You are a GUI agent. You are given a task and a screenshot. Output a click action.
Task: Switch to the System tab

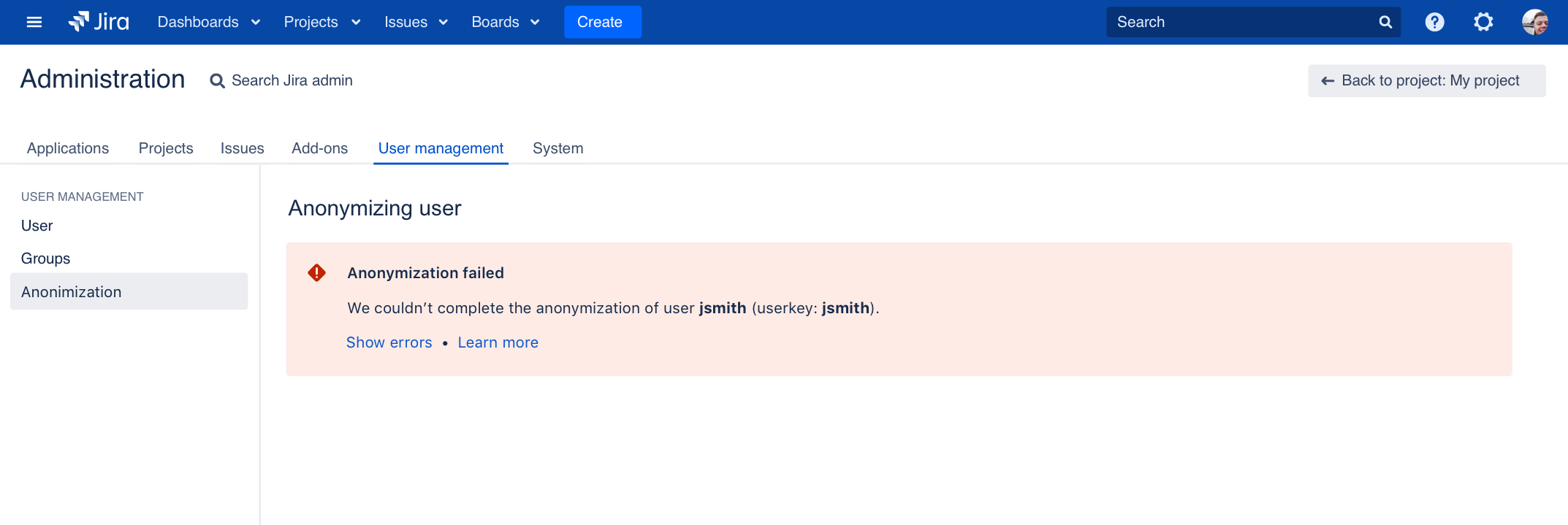(557, 148)
